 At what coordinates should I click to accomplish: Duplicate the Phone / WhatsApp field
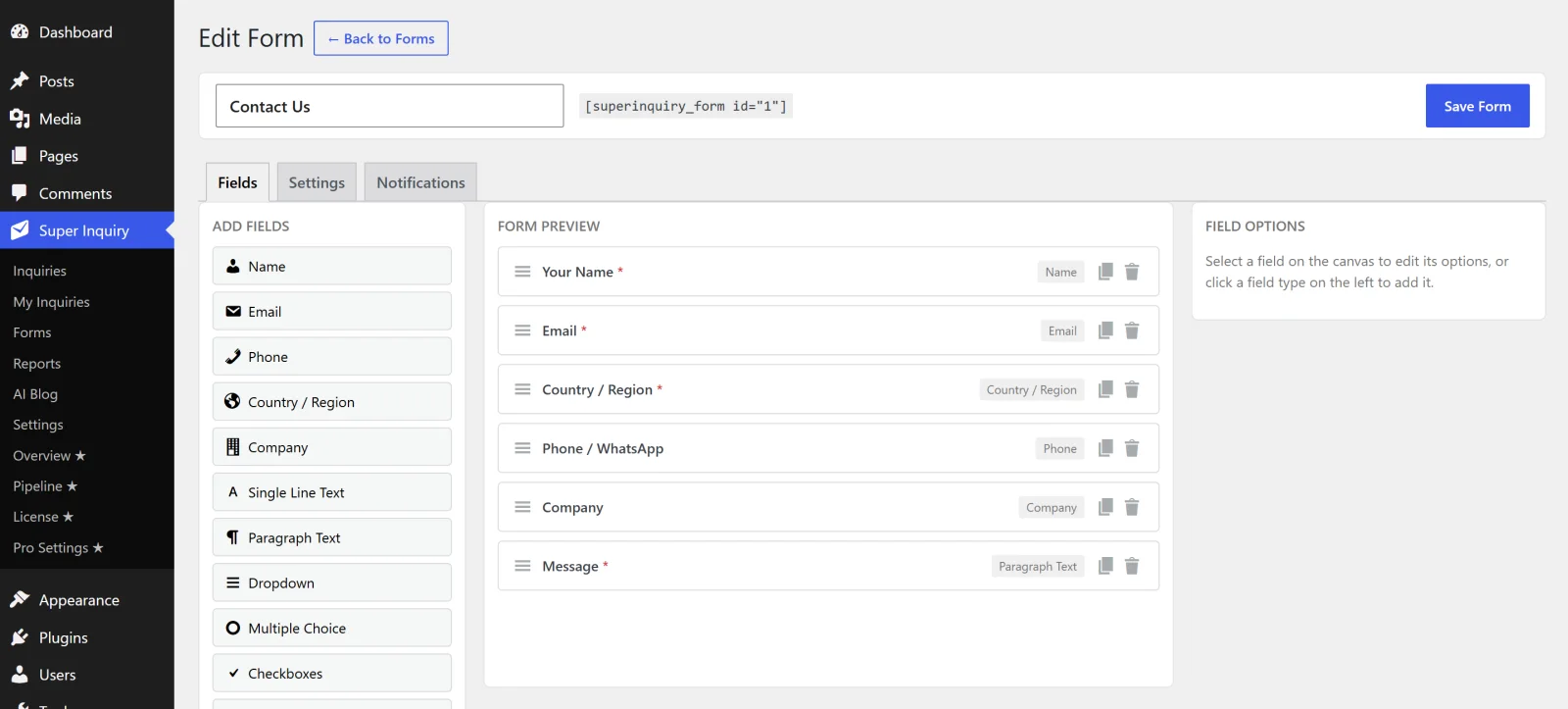pos(1105,448)
